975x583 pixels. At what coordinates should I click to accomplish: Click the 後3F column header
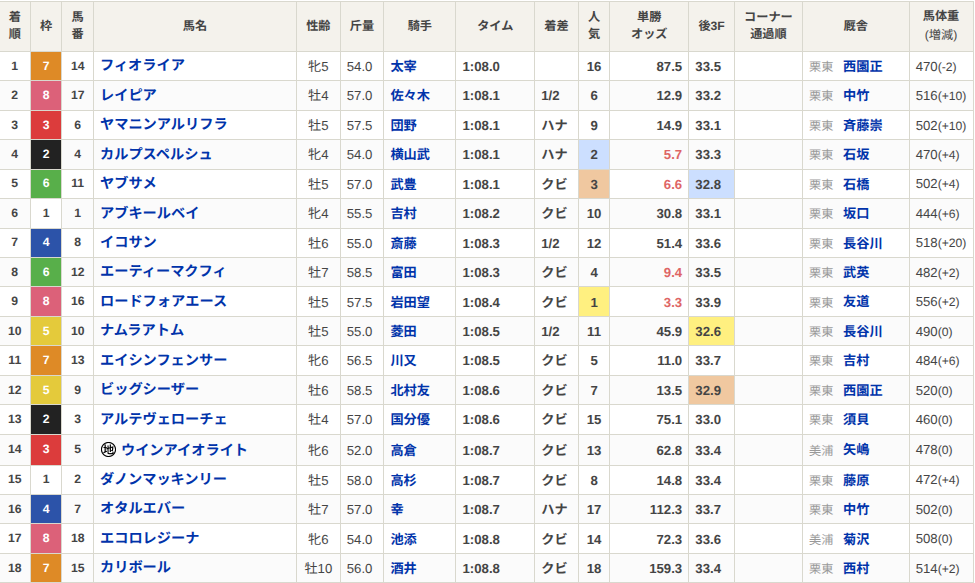click(x=711, y=26)
